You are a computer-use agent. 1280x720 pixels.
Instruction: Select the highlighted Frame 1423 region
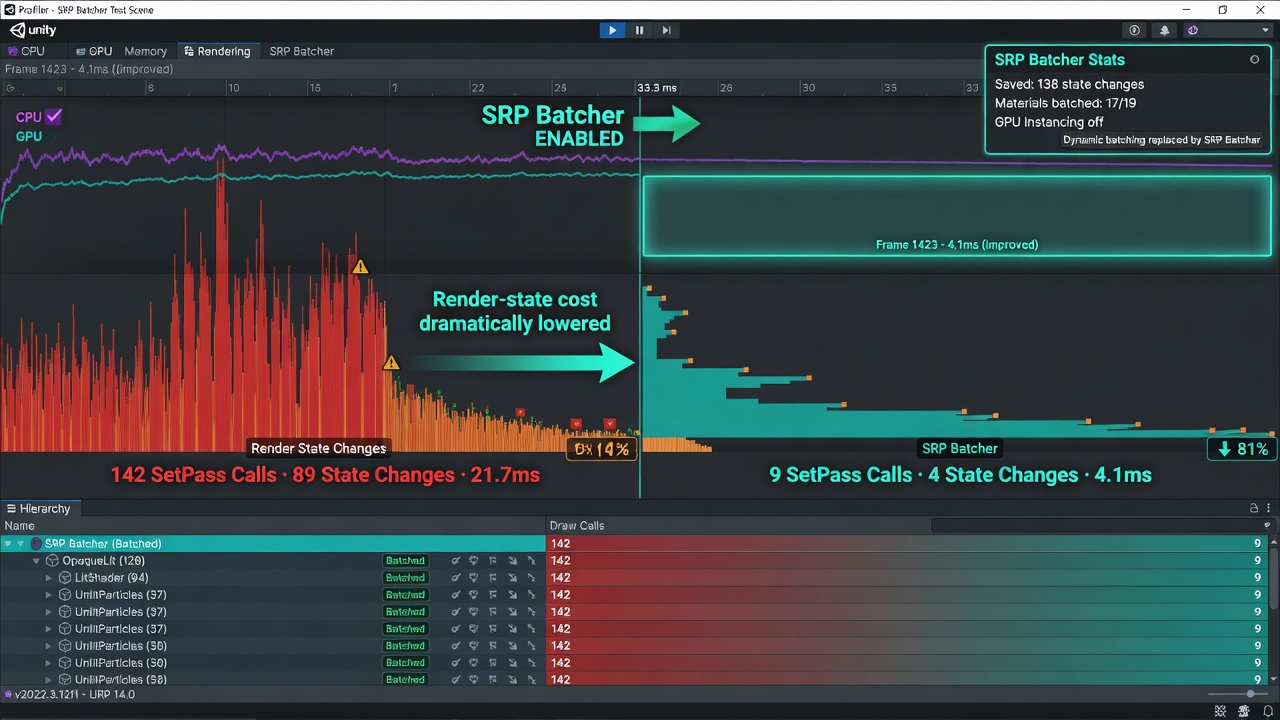coord(957,216)
